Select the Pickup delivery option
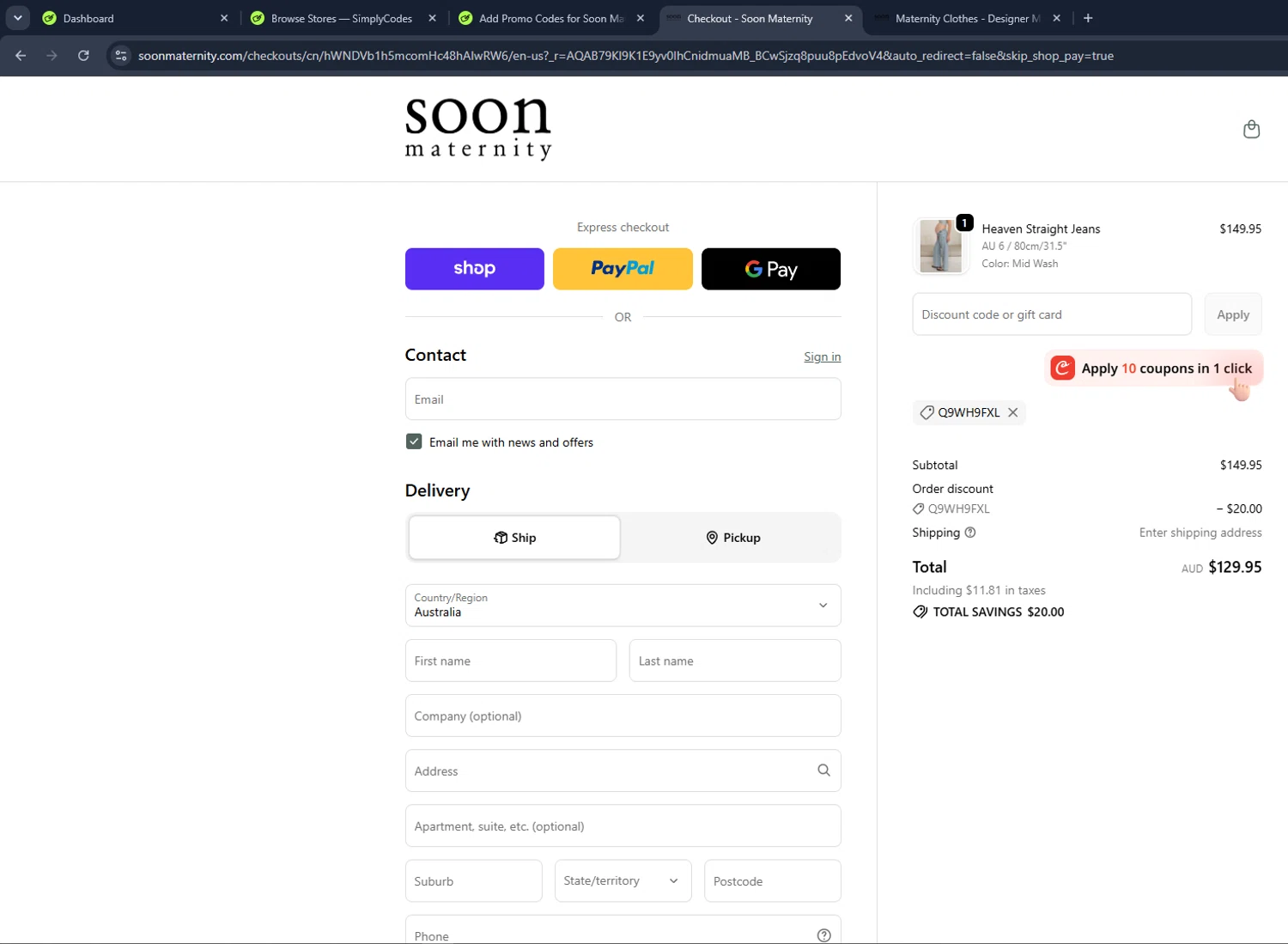 pyautogui.click(x=732, y=538)
